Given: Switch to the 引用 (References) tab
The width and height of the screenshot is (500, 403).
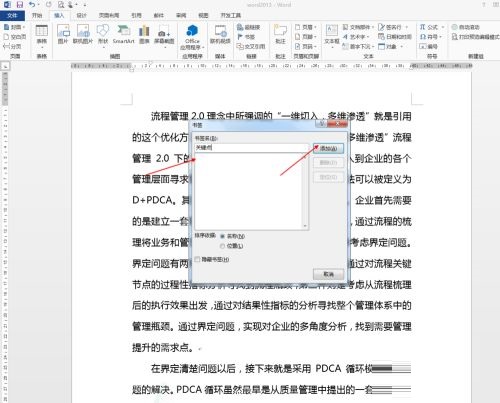Looking at the screenshot, I should click(x=136, y=15).
